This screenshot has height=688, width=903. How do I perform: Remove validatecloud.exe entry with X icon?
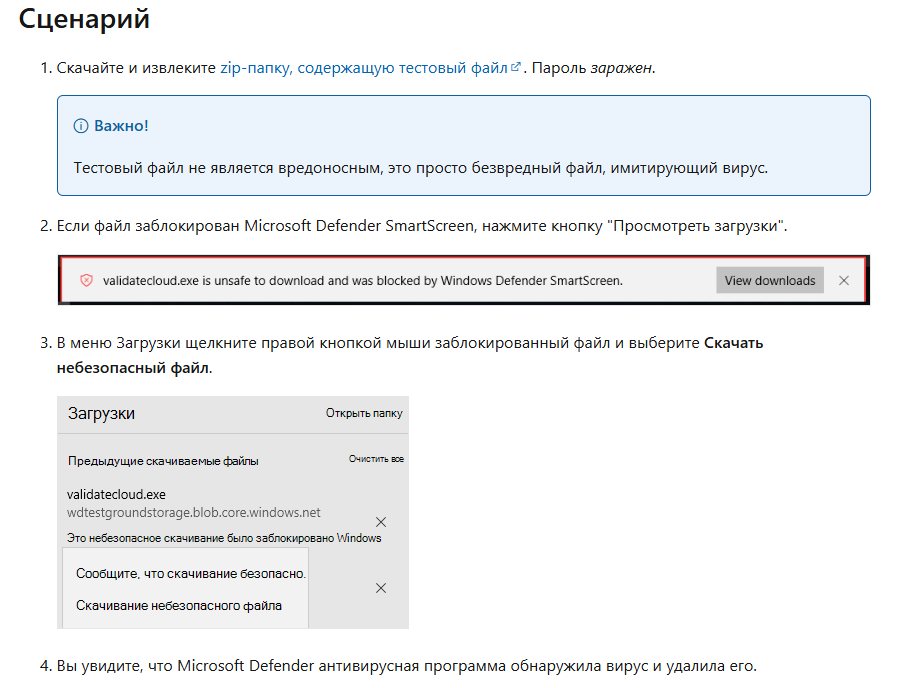381,522
